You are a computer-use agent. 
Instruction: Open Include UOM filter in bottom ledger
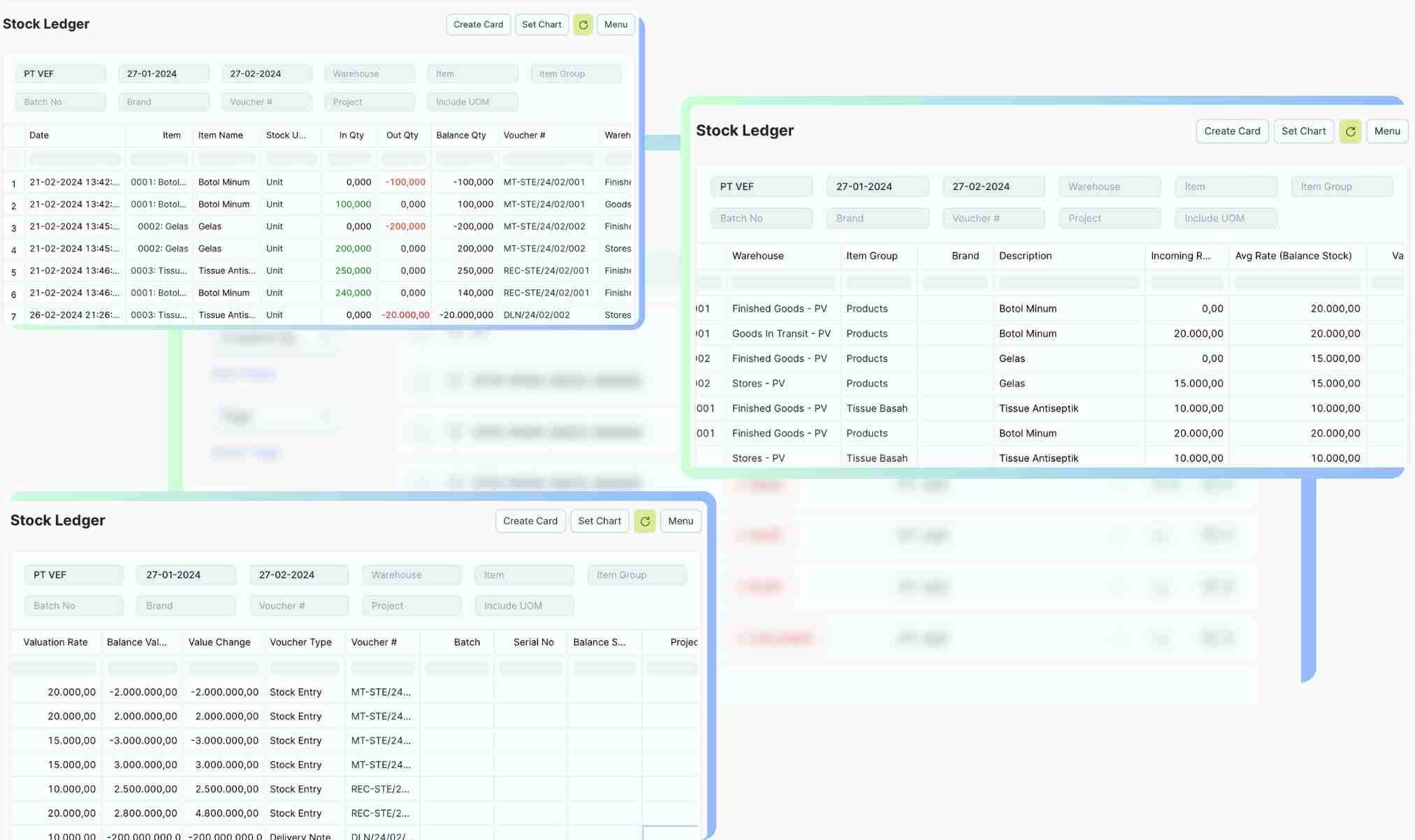524,606
